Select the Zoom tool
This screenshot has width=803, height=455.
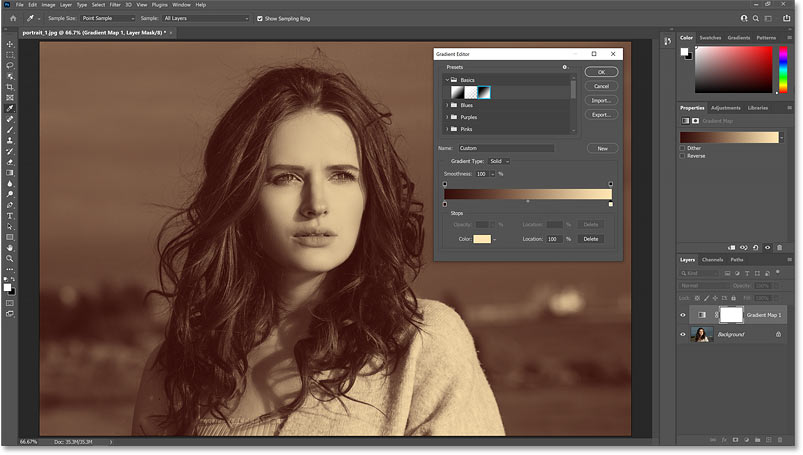[10, 259]
